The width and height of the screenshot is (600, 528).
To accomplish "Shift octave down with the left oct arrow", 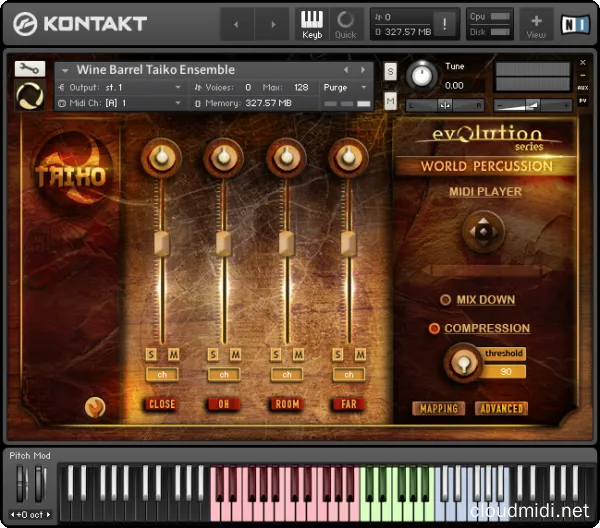I will pyautogui.click(x=12, y=515).
